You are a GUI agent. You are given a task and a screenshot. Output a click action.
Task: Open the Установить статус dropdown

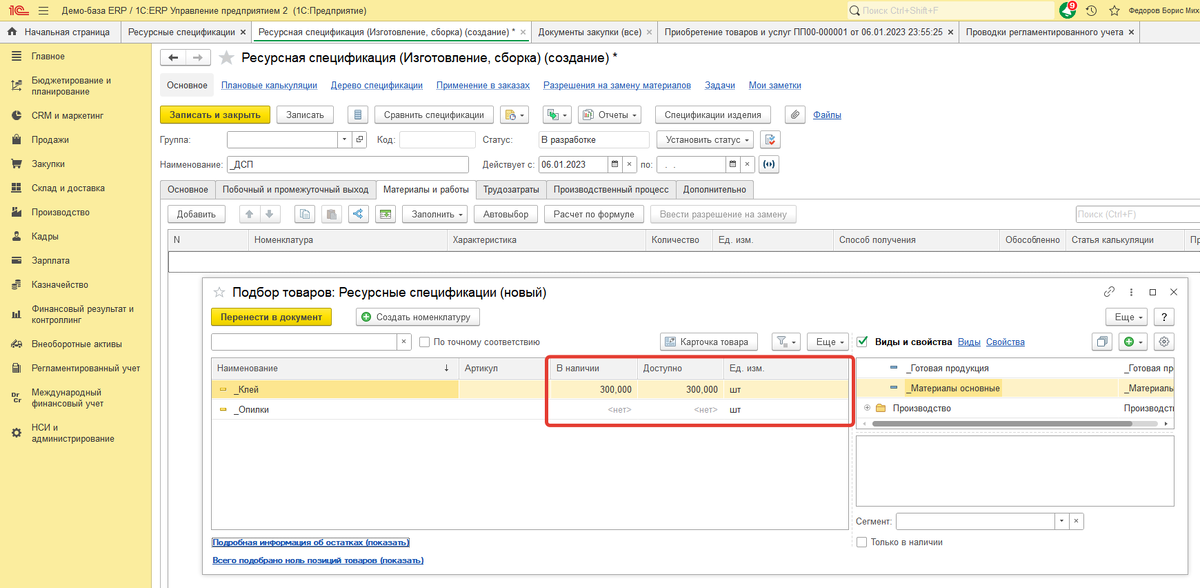click(705, 140)
